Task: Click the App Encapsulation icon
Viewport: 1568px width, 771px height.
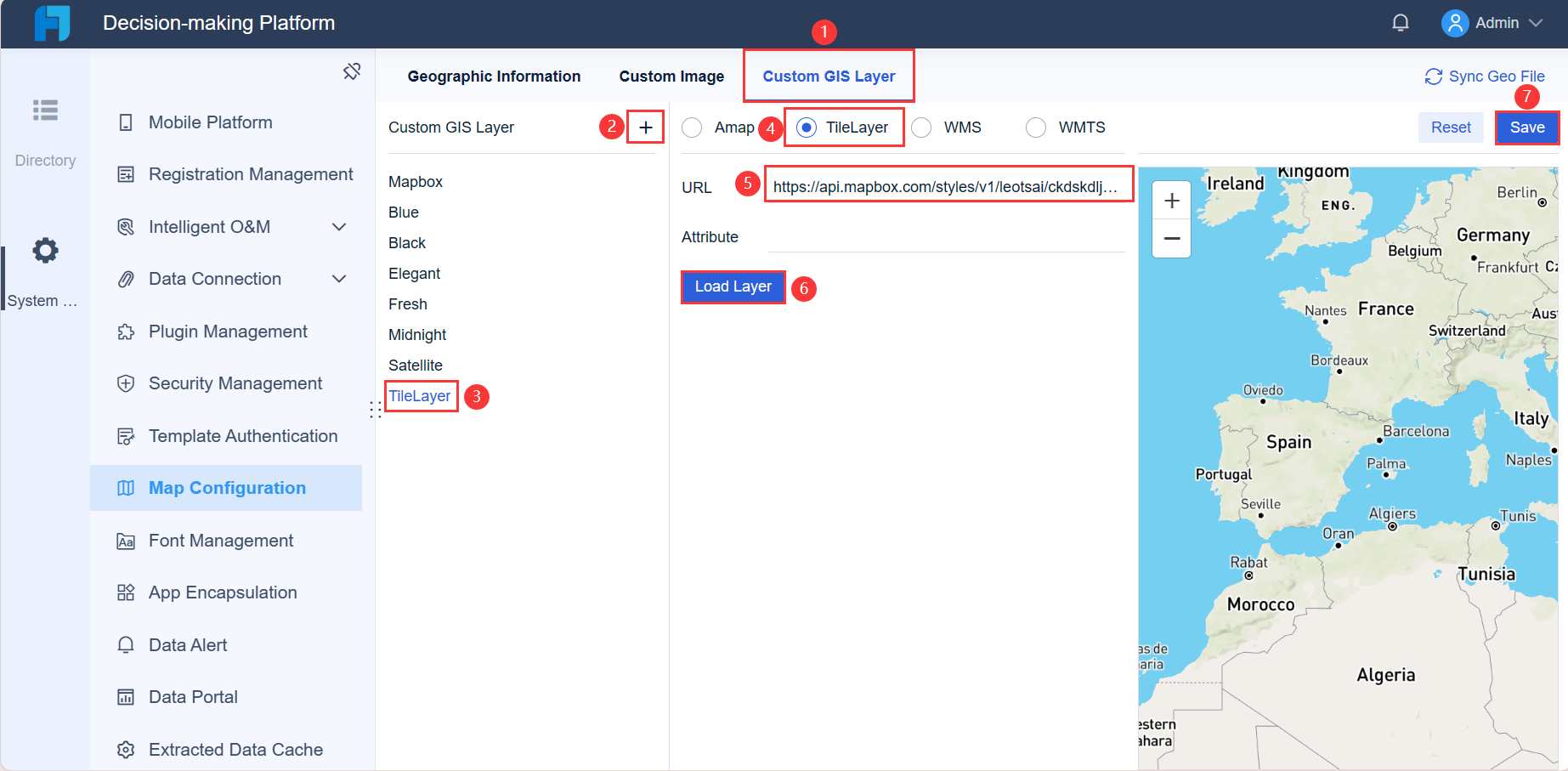Action: pyautogui.click(x=125, y=592)
